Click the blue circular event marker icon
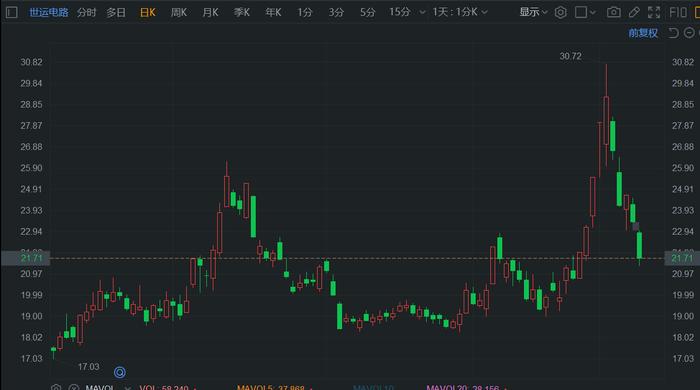 click(120, 372)
